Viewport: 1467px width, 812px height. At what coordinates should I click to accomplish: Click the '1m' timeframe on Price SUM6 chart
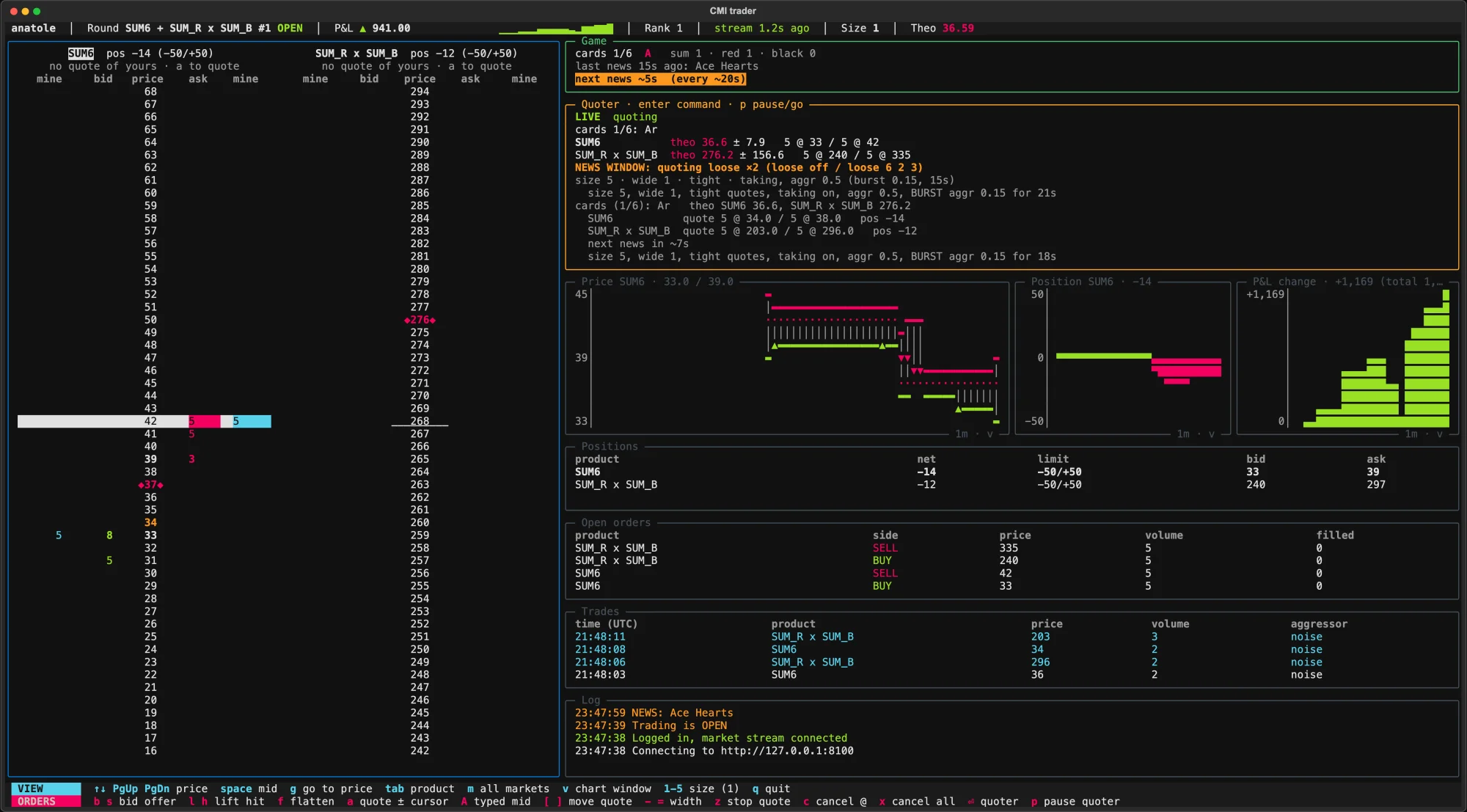click(x=962, y=434)
